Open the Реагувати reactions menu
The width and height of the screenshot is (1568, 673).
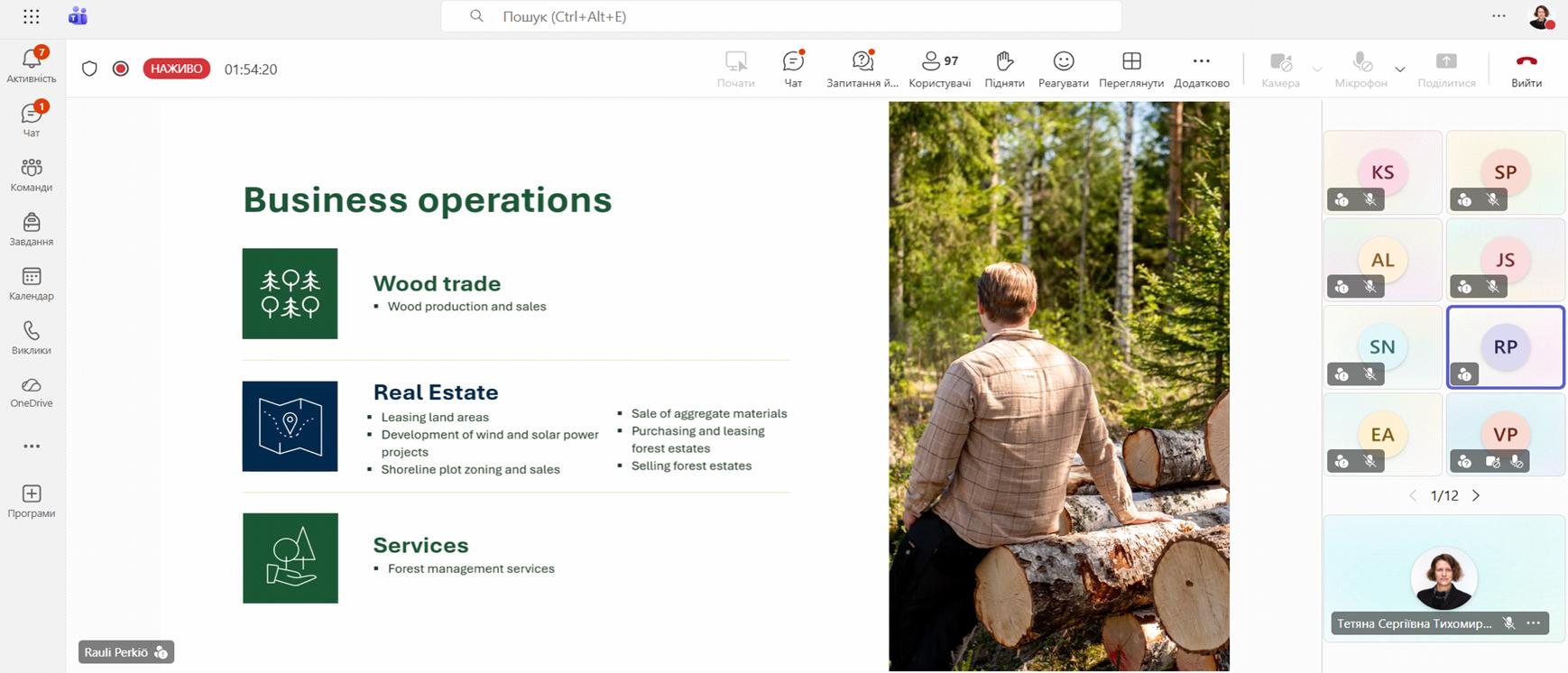(1063, 68)
